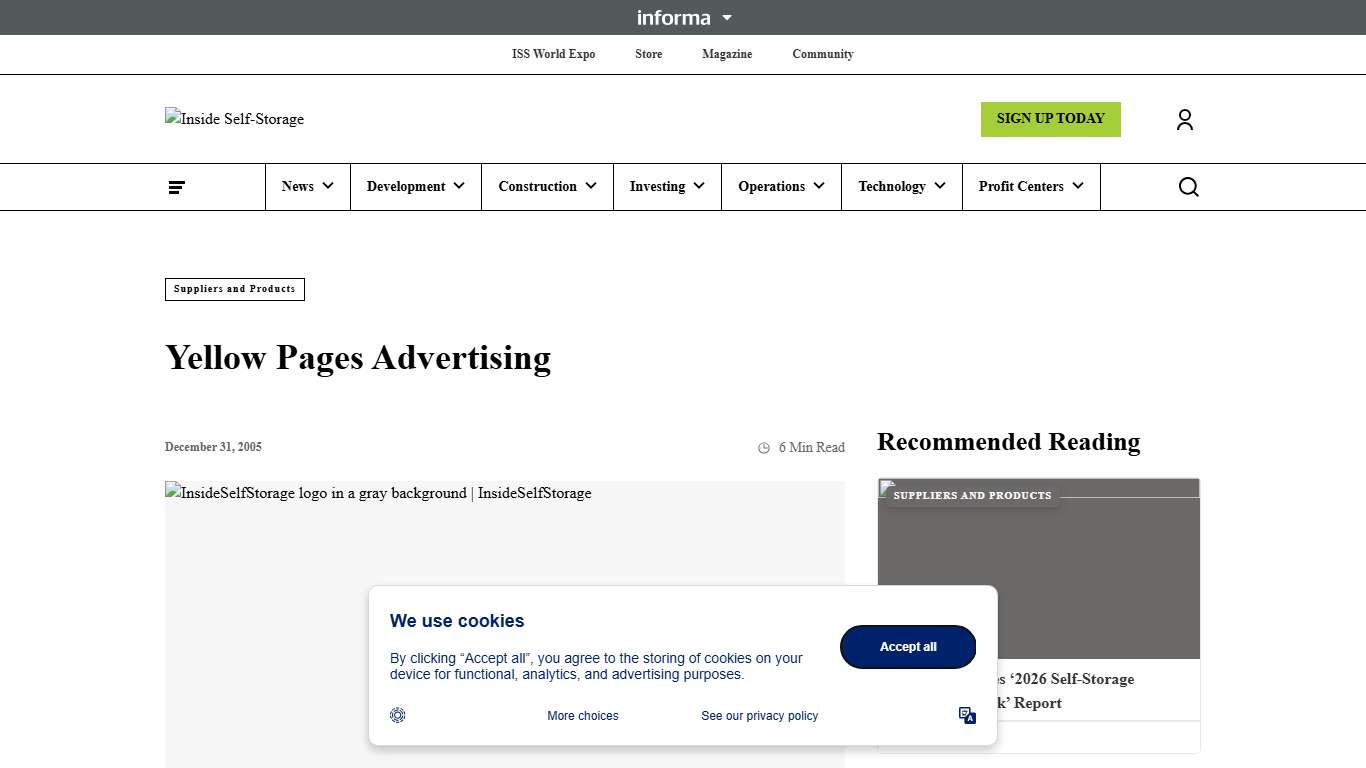
Task: Expand the News dropdown menu
Action: click(x=307, y=186)
